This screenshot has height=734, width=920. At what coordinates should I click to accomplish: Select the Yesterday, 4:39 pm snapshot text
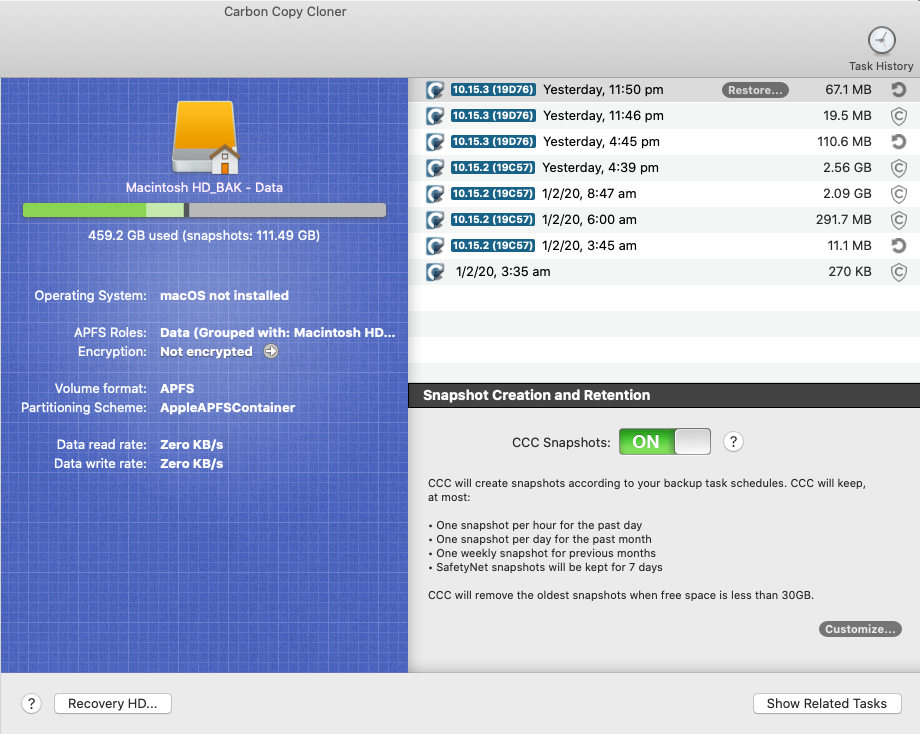(x=600, y=168)
